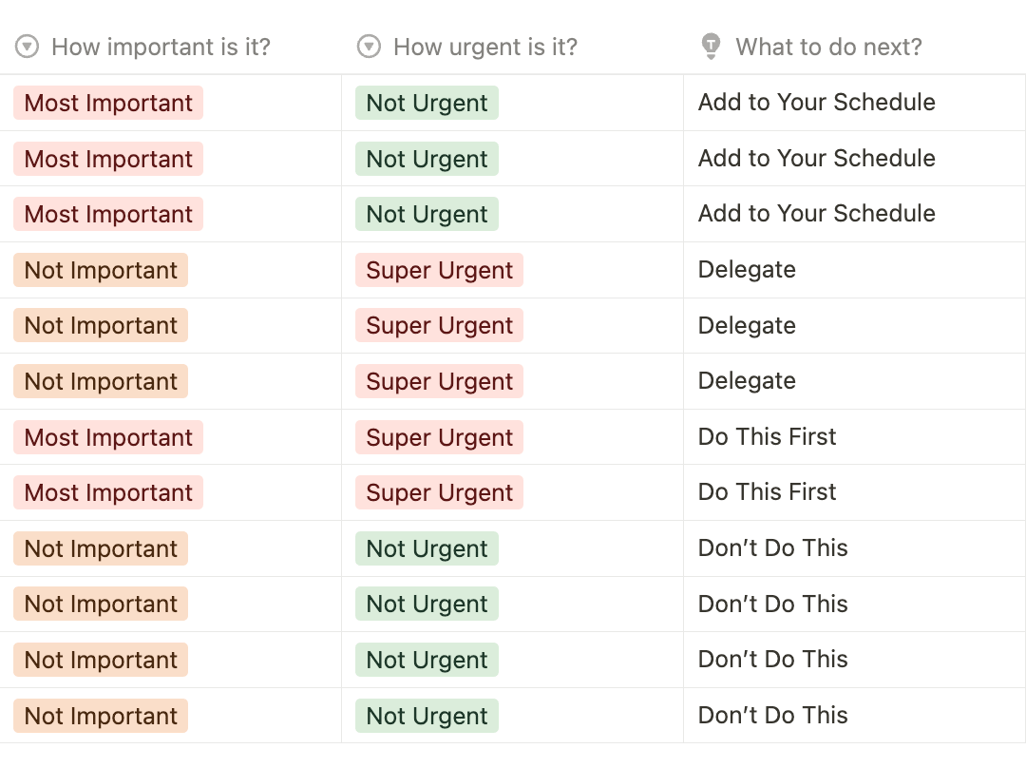Click the first Not Important orange tag
This screenshot has height=768, width=1026.
(x=101, y=270)
